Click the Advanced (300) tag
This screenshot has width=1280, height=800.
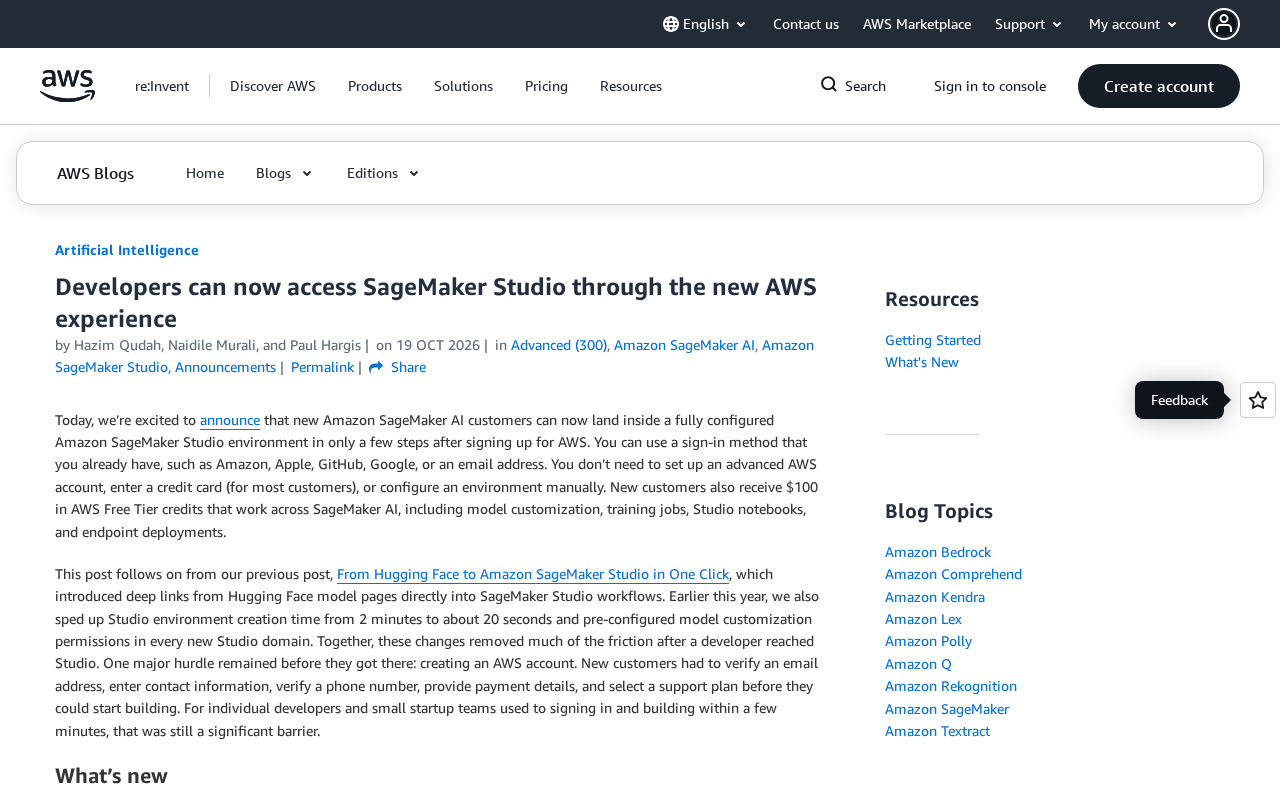pos(559,345)
